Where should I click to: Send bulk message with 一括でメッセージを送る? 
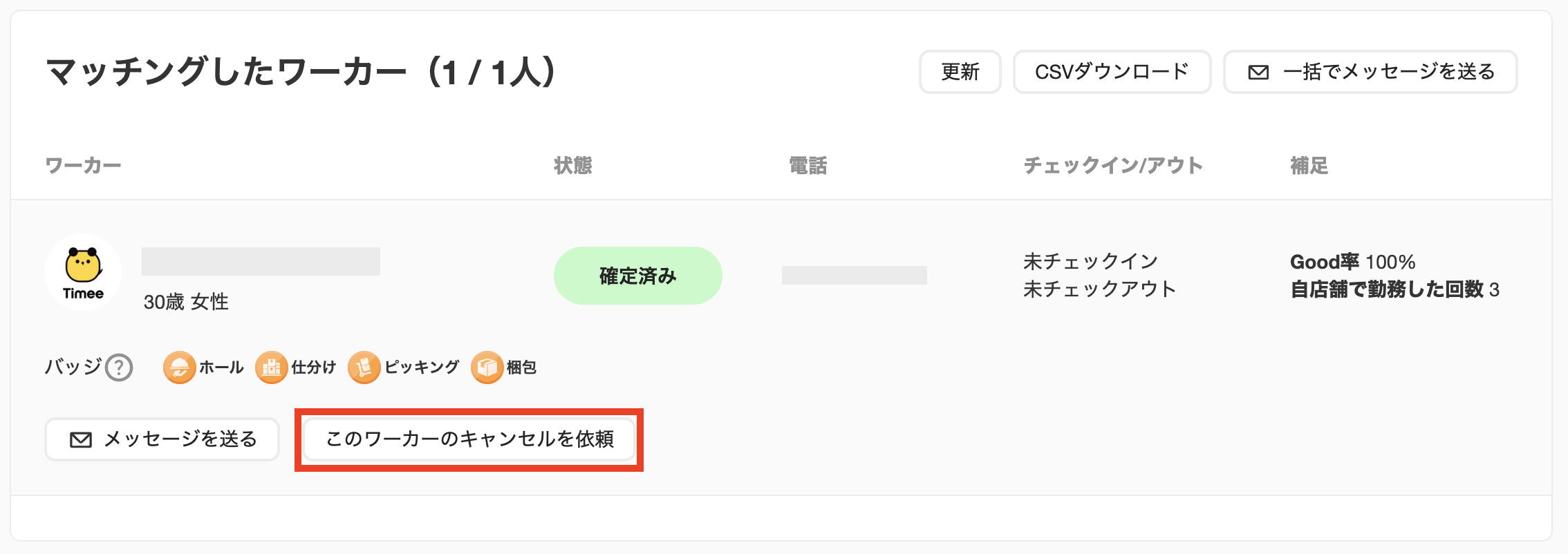[x=1370, y=72]
